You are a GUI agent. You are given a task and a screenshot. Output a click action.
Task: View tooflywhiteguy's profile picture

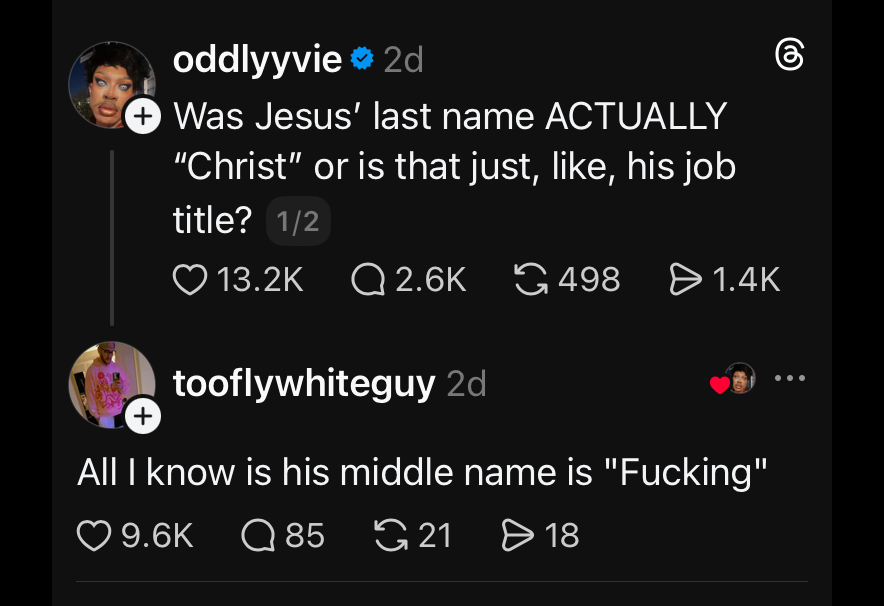(110, 384)
